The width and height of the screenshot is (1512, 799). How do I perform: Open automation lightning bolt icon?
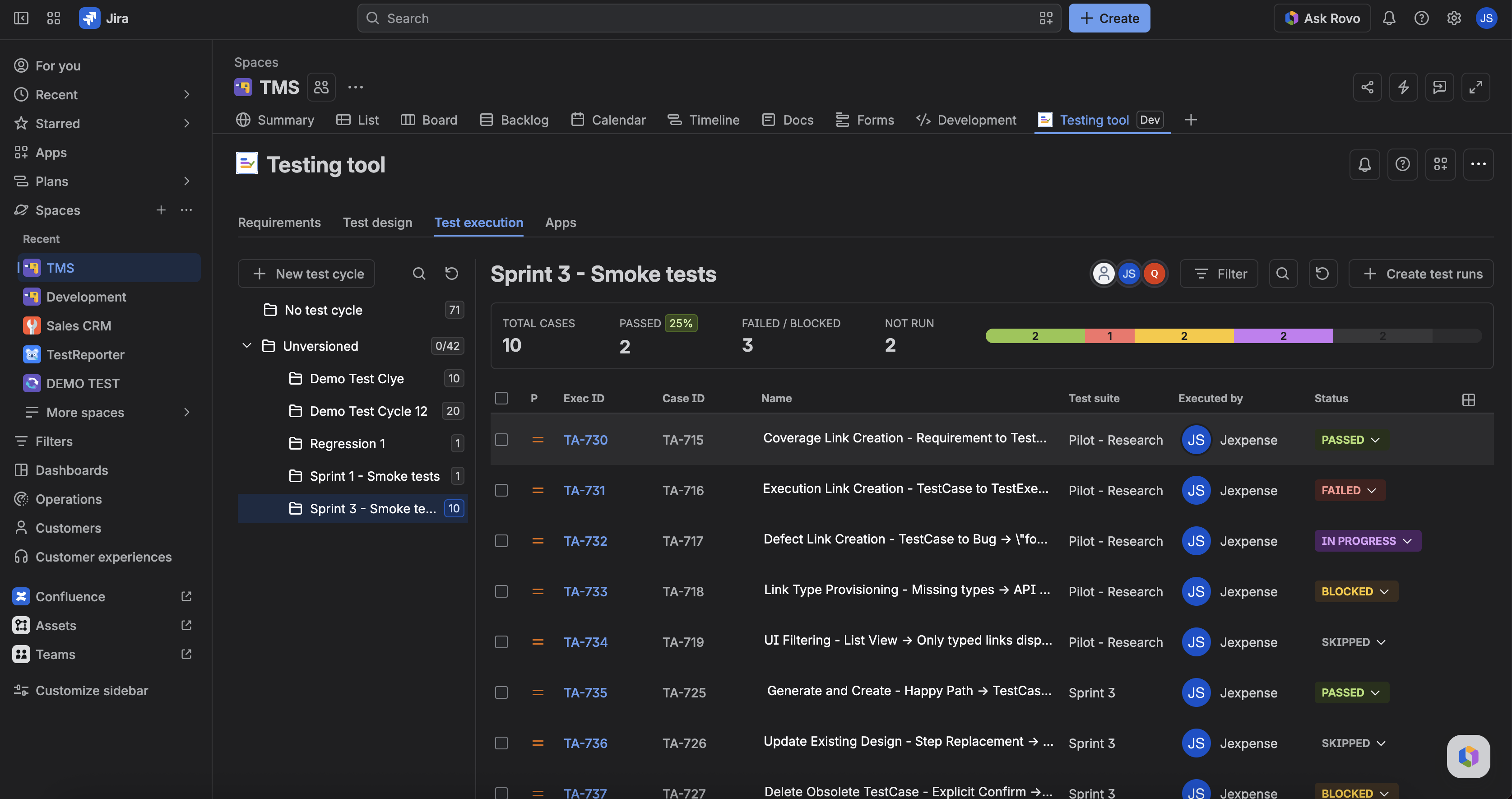point(1403,87)
